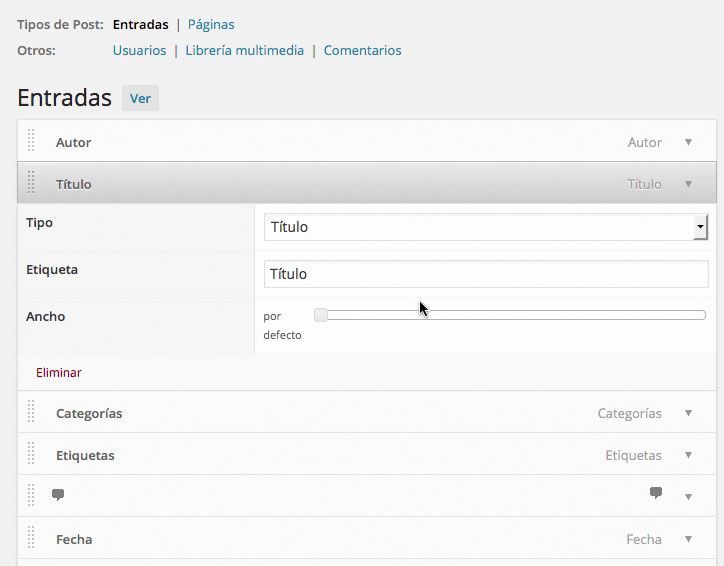Image resolution: width=724 pixels, height=566 pixels.
Task: Expand the Autor column settings arrow
Action: click(688, 142)
